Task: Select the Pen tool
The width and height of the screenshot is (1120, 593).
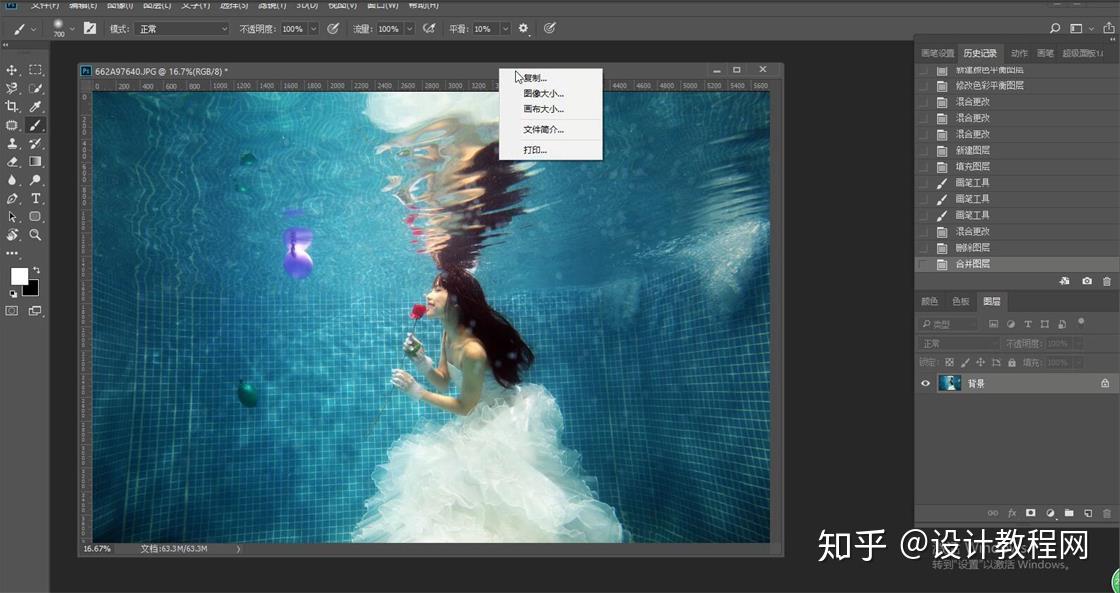Action: 12,199
